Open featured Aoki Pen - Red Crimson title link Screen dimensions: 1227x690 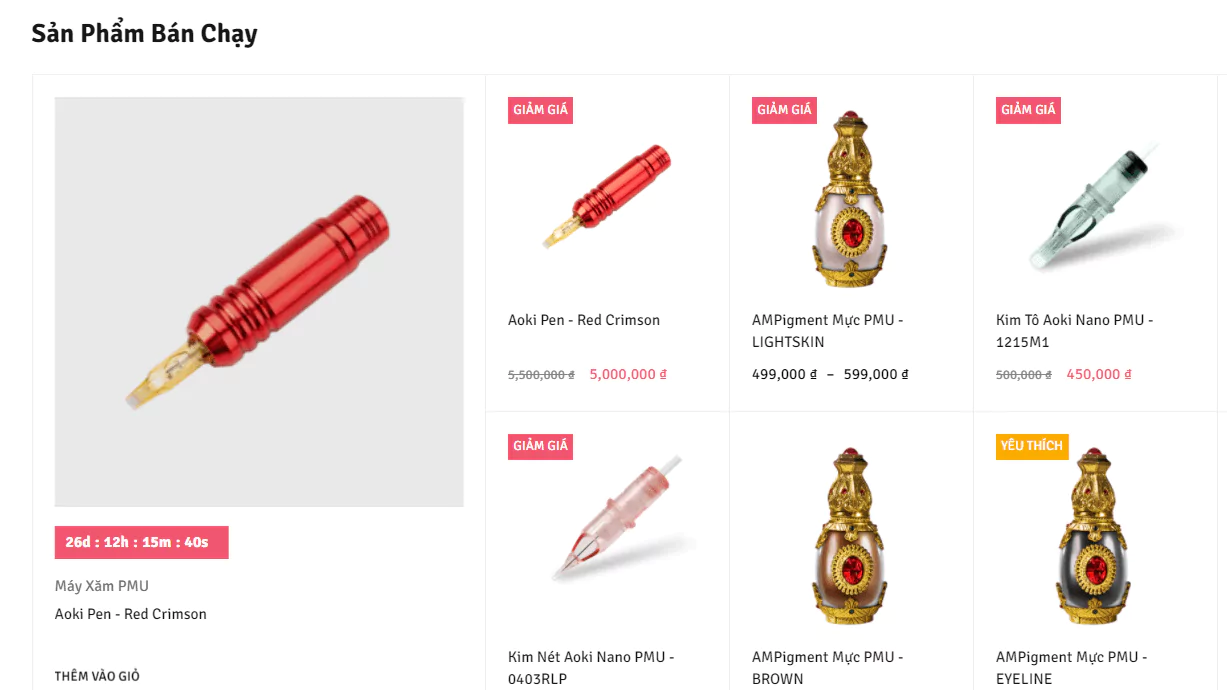point(131,614)
